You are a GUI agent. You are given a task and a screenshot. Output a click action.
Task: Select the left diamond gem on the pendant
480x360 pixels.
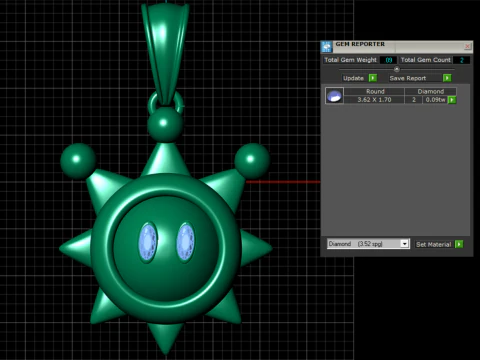(147, 242)
